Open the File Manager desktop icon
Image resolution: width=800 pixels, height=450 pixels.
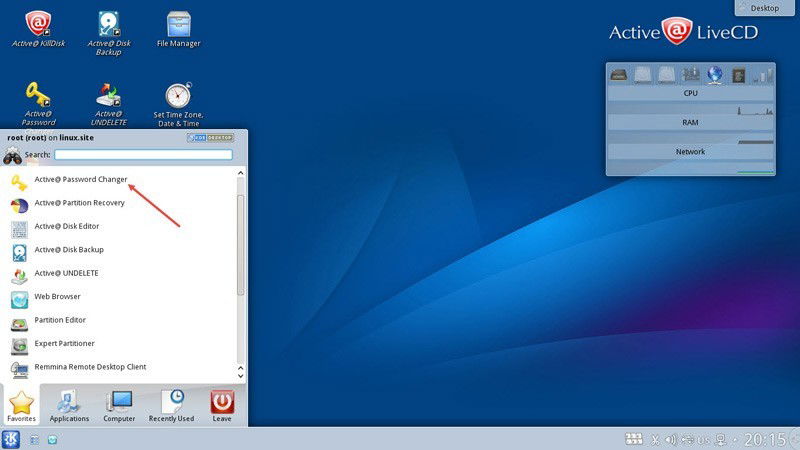179,29
